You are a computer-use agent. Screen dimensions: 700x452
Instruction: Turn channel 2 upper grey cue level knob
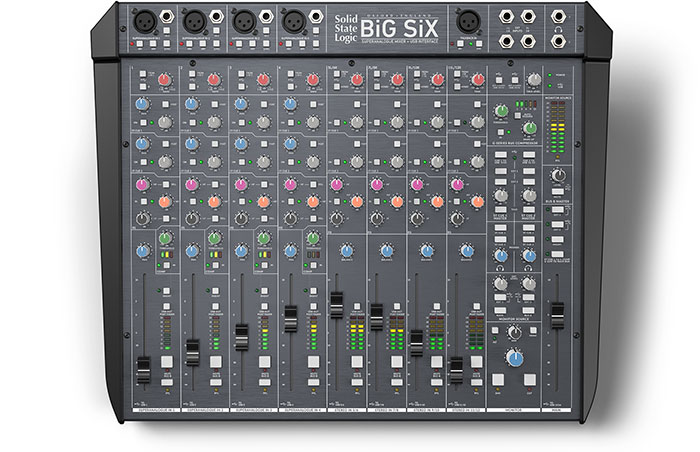[x=214, y=121]
